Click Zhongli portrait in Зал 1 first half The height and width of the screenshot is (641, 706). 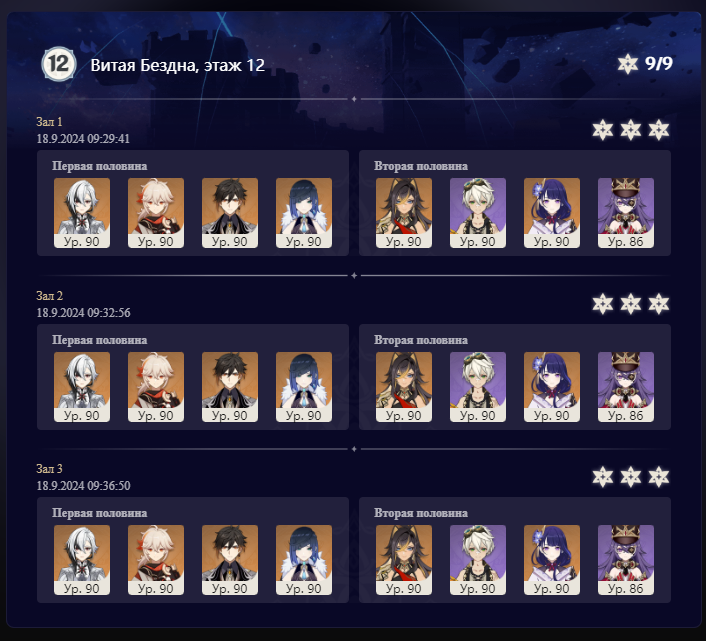coord(230,213)
